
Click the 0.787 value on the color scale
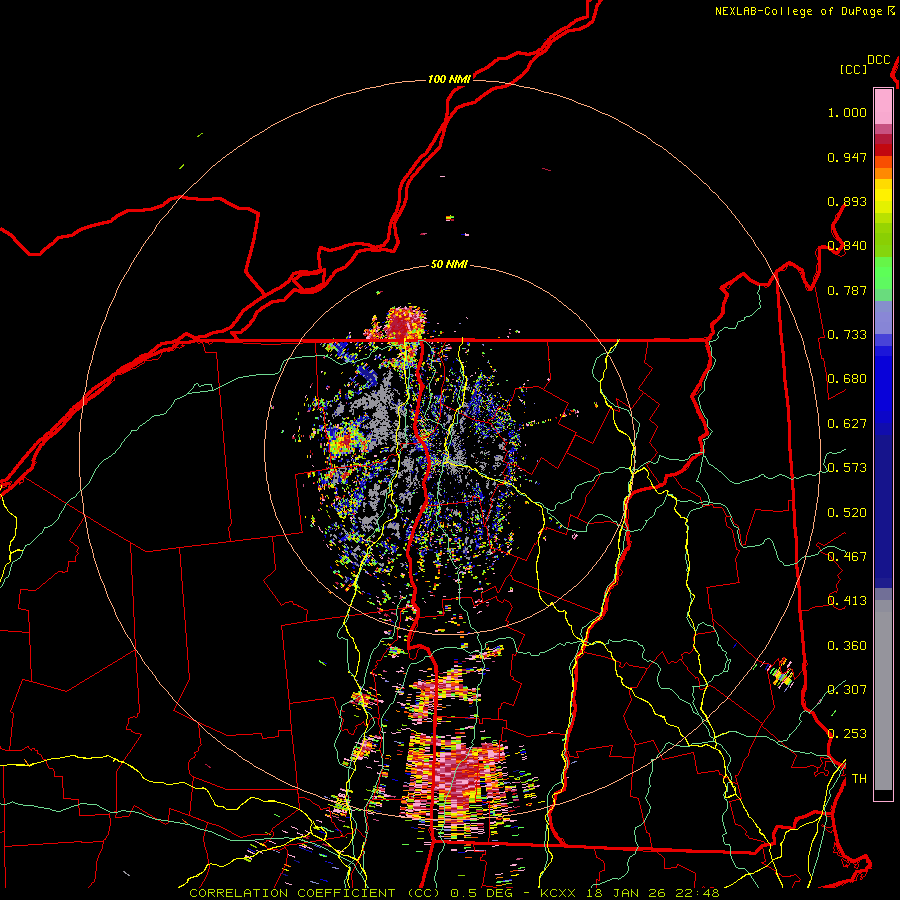point(847,290)
